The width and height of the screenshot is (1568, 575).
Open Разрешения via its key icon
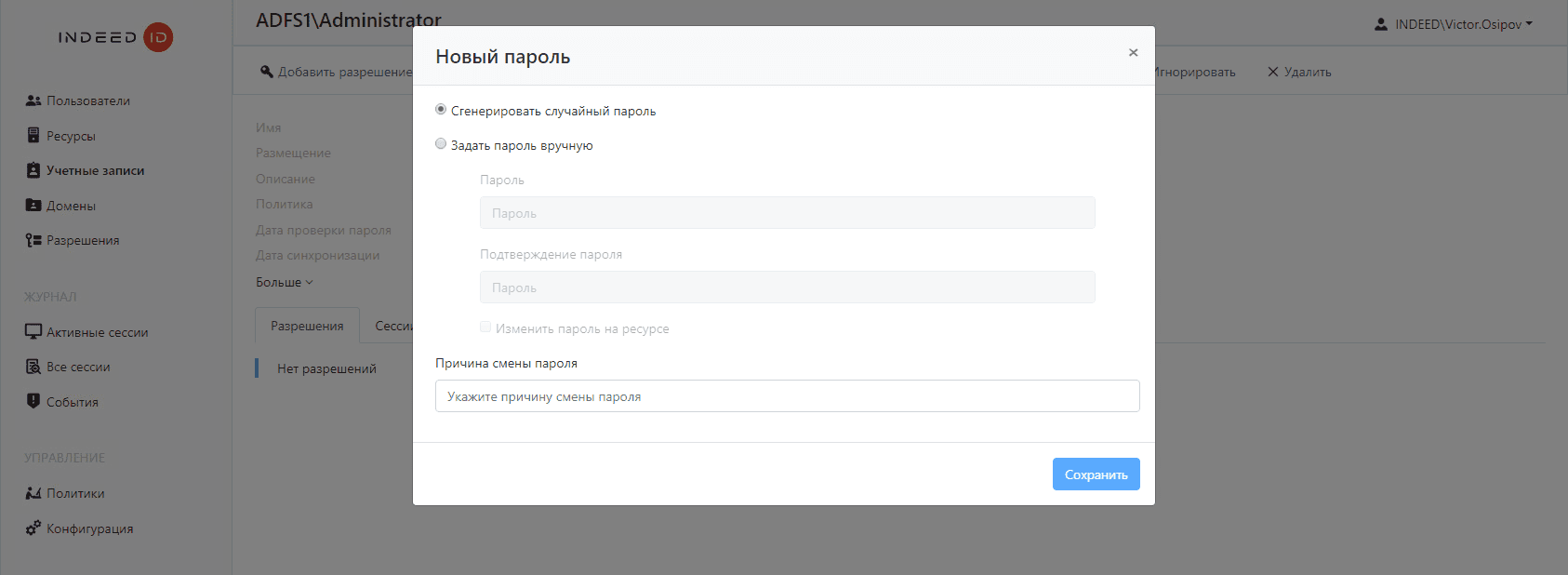(33, 240)
